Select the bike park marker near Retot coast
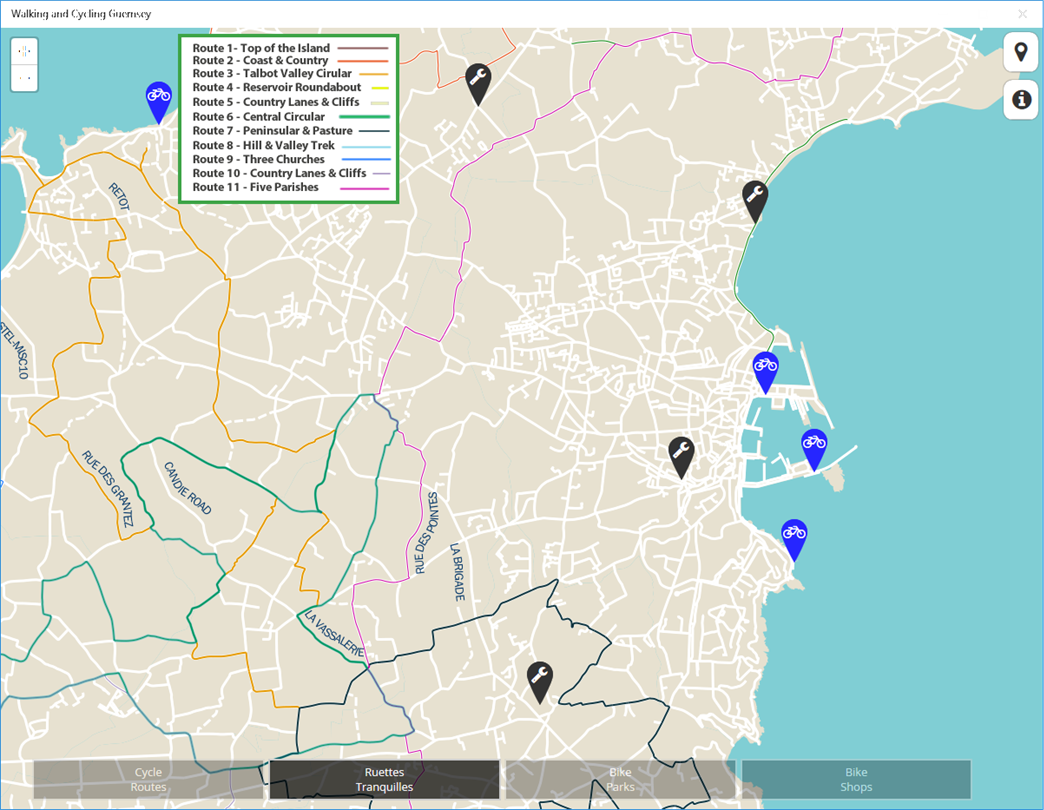 (158, 102)
